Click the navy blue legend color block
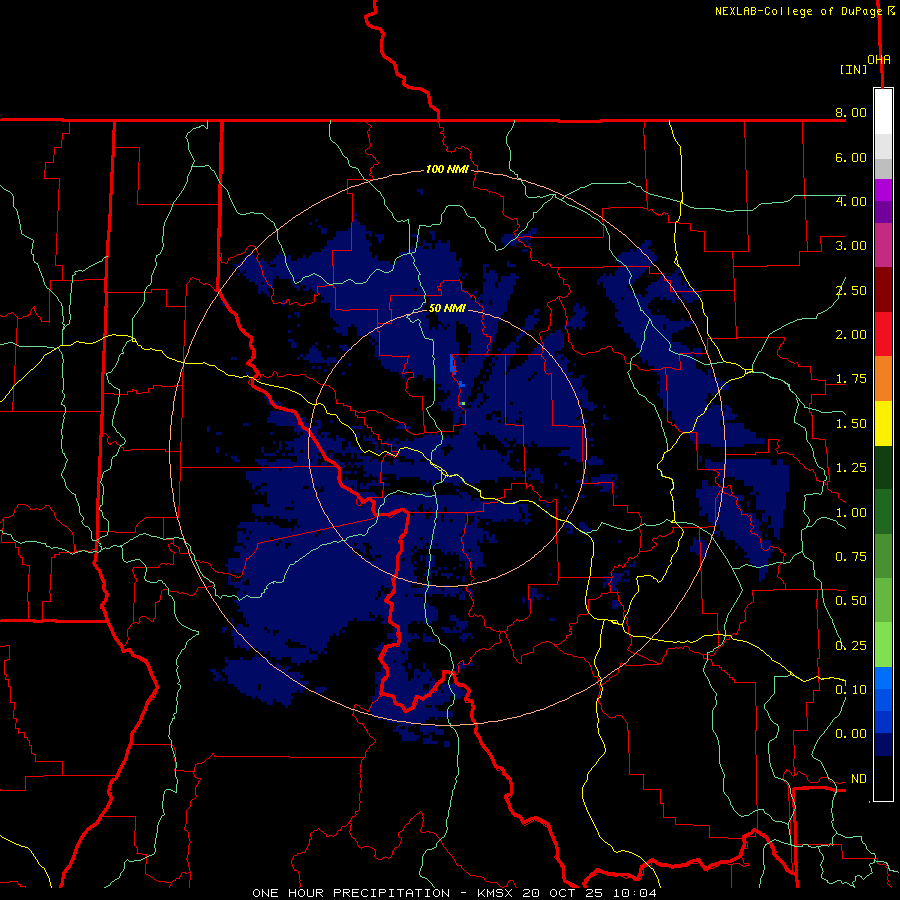This screenshot has height=900, width=900. tap(883, 744)
